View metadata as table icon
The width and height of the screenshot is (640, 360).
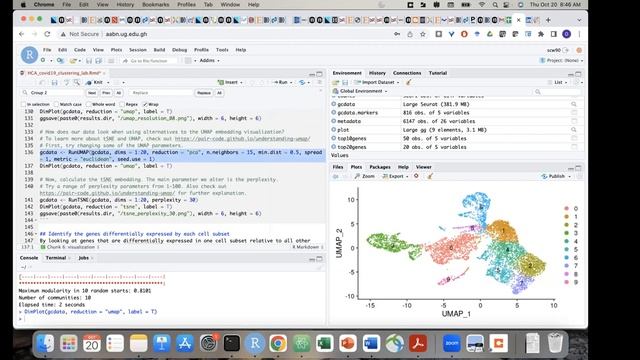(x=574, y=121)
